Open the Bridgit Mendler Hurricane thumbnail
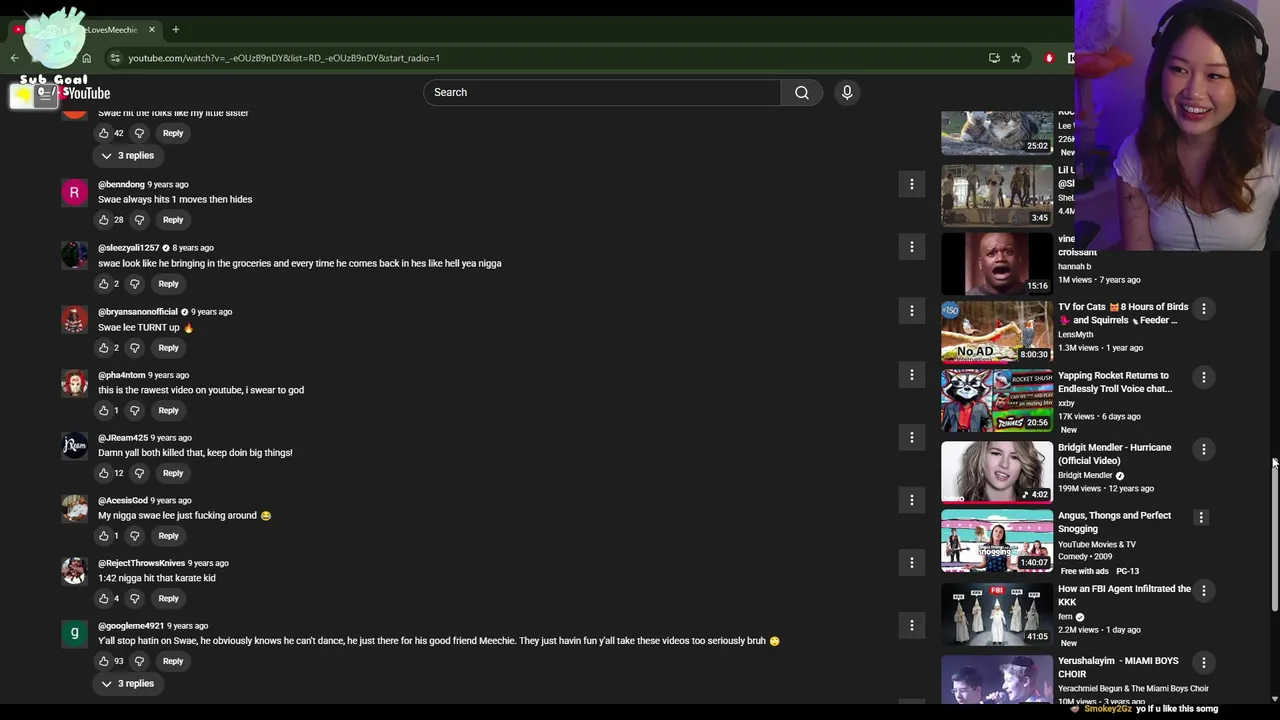 click(997, 471)
